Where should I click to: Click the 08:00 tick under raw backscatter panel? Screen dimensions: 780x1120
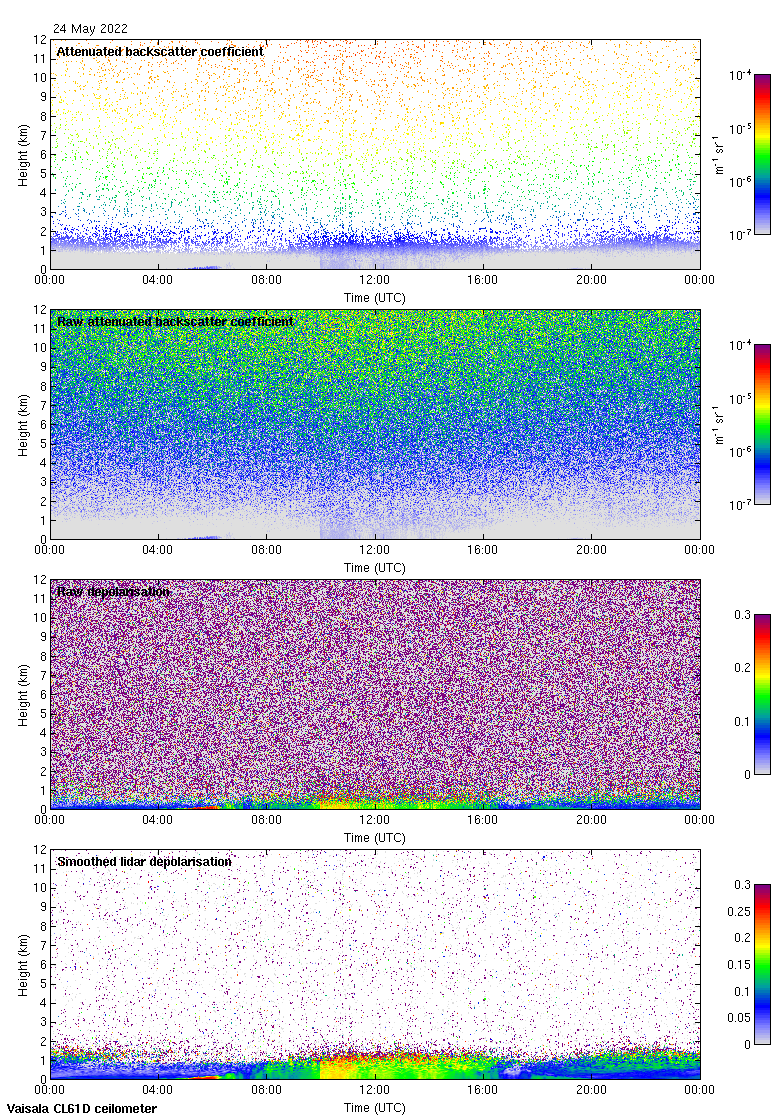(x=267, y=551)
